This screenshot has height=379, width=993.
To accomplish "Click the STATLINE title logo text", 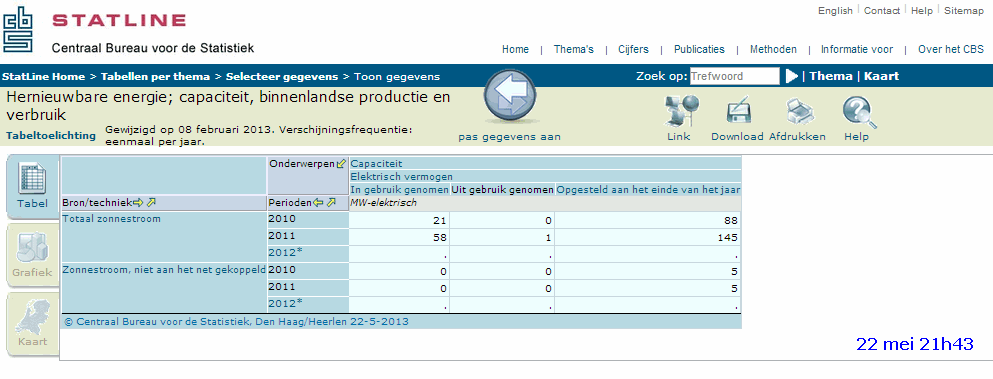I will pos(119,20).
